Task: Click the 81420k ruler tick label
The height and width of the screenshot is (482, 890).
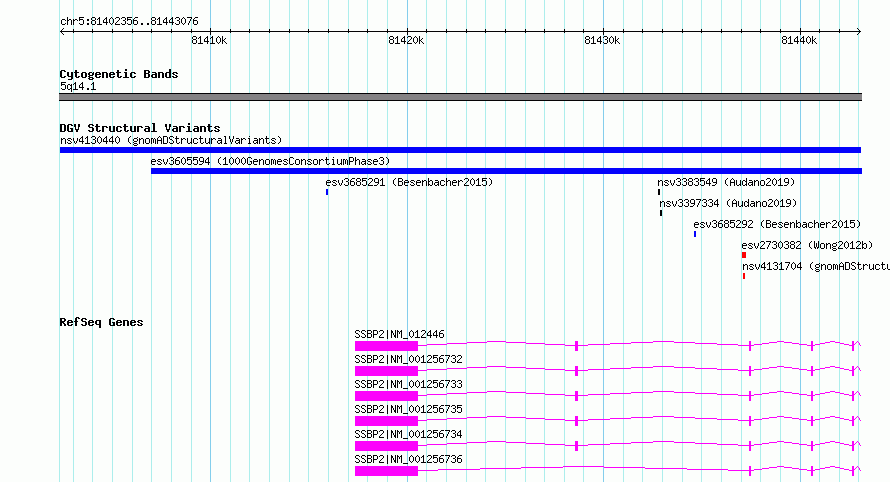Action: pos(406,40)
